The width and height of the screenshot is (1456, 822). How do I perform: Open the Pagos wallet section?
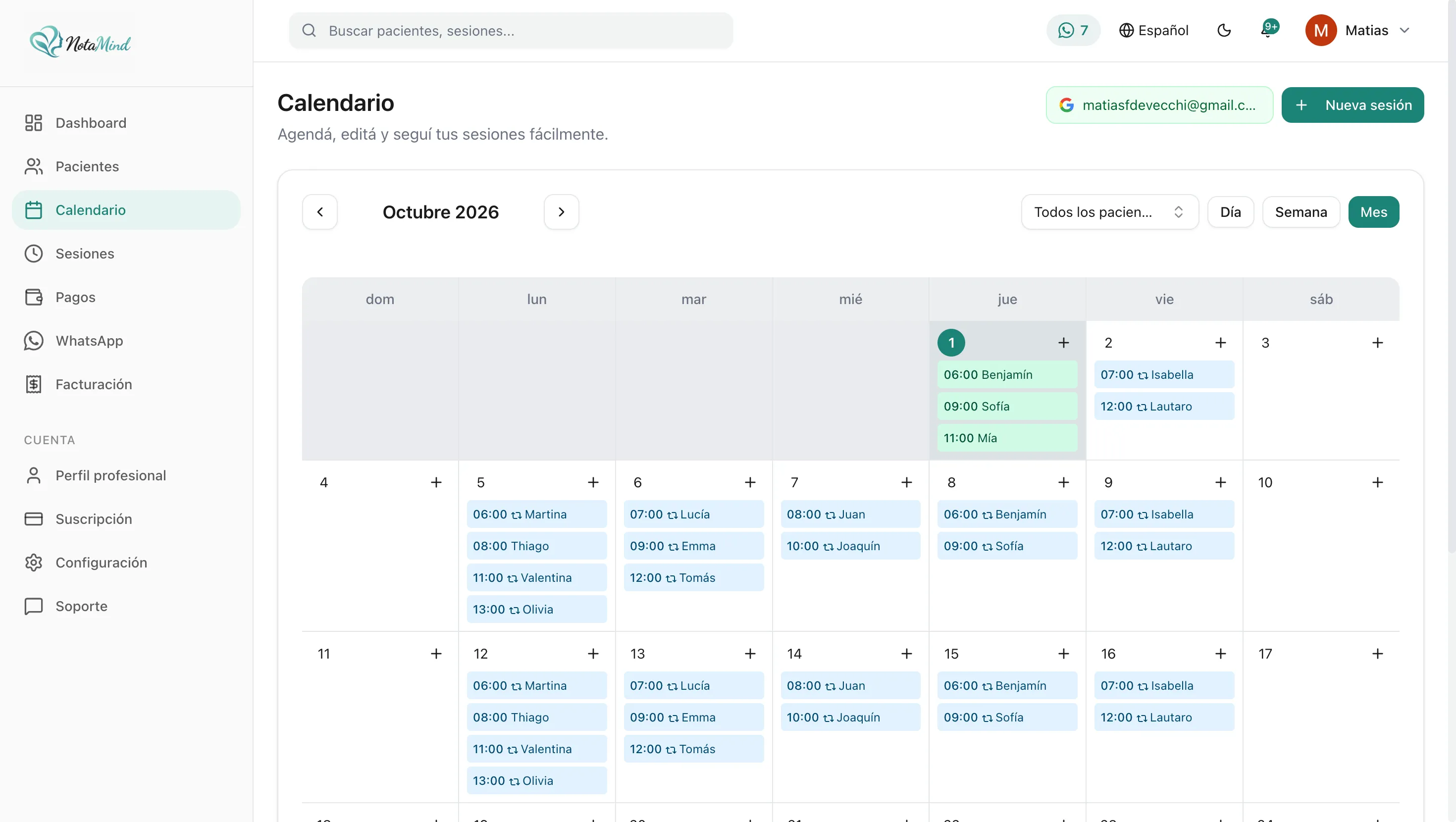point(126,297)
